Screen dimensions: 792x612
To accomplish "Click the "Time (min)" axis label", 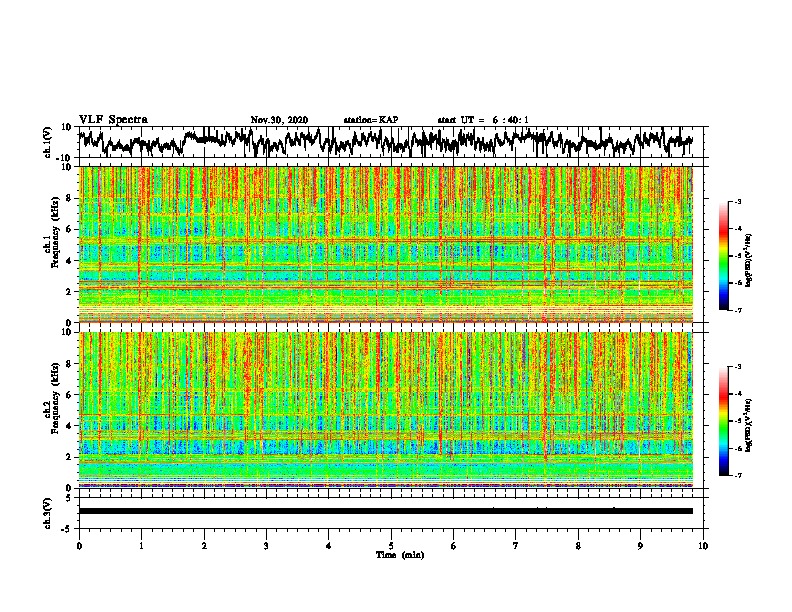I will [x=400, y=555].
